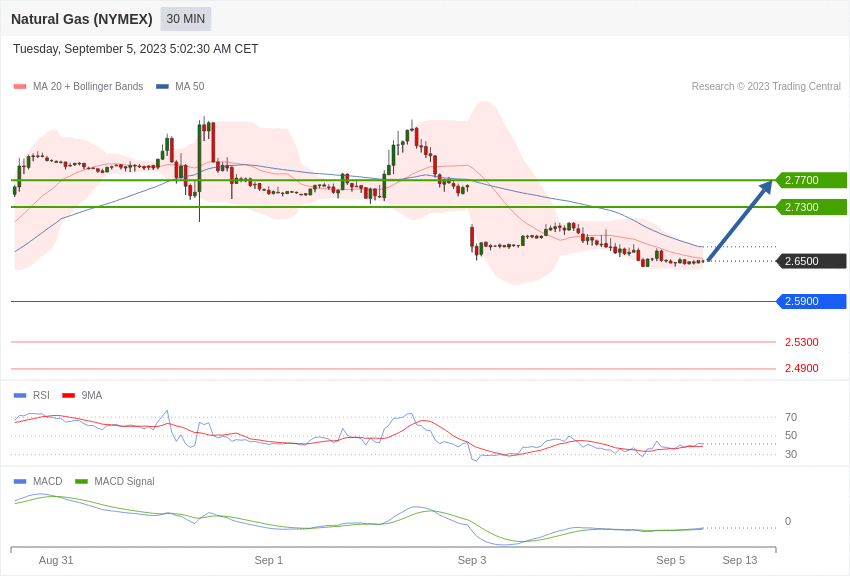Viewport: 850px width, 576px height.
Task: Click the Aug 31 date axis label
Action: (56, 560)
